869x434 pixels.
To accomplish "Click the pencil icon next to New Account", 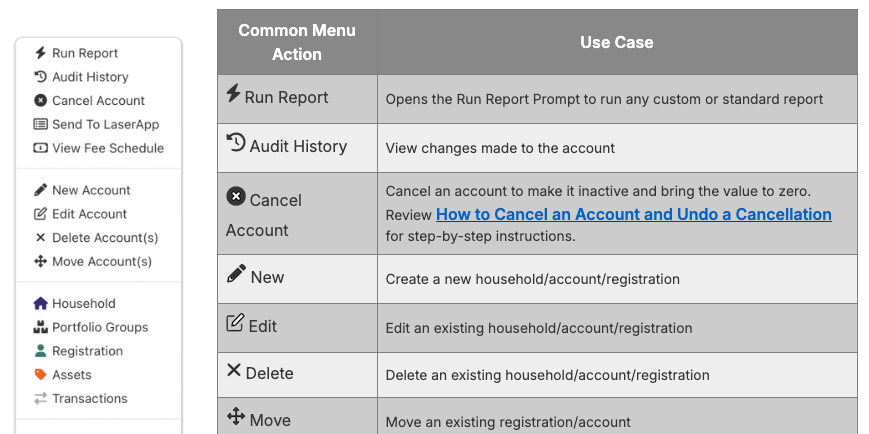I will [40, 190].
